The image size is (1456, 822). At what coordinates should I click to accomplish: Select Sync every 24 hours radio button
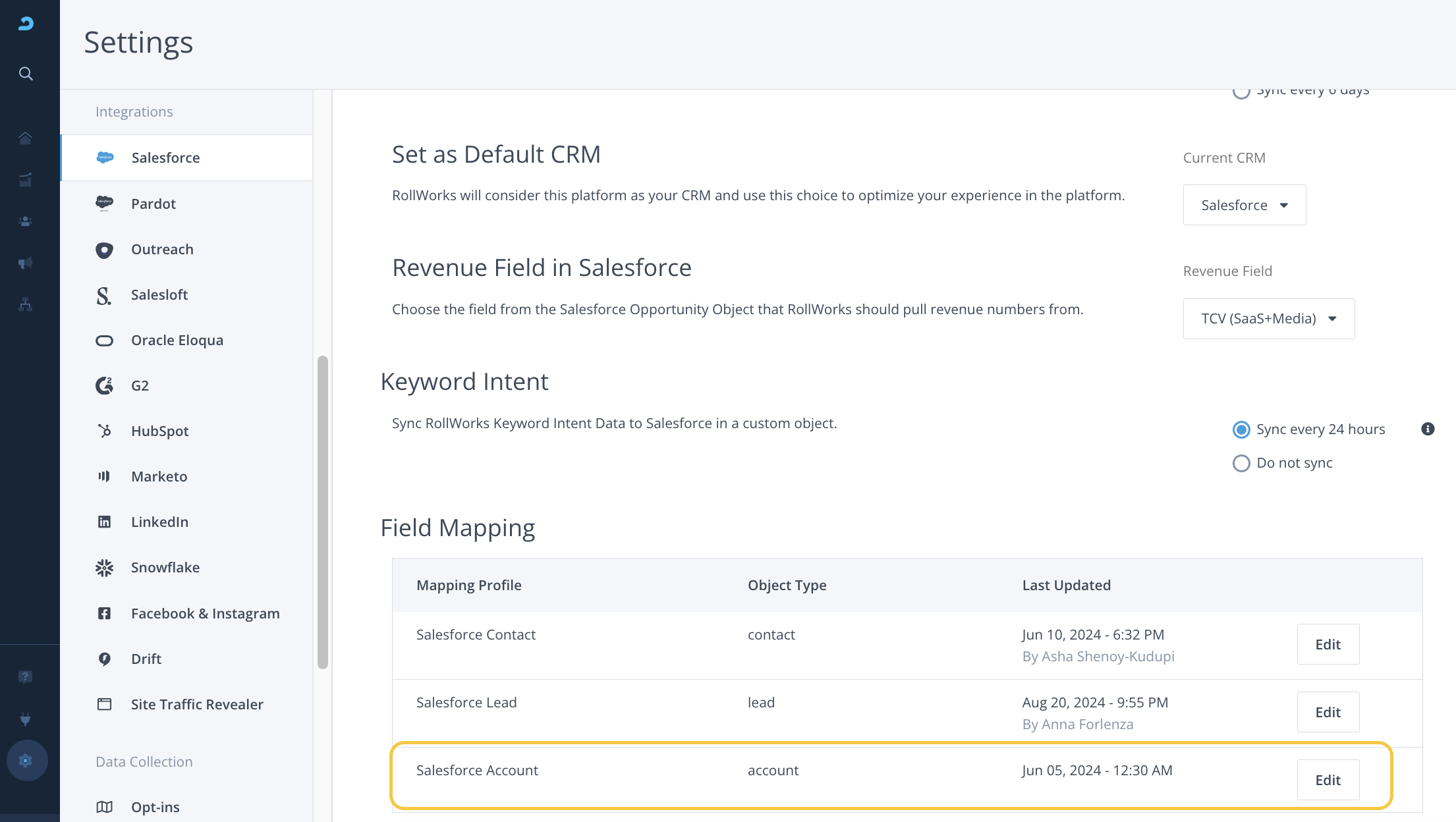pos(1241,430)
